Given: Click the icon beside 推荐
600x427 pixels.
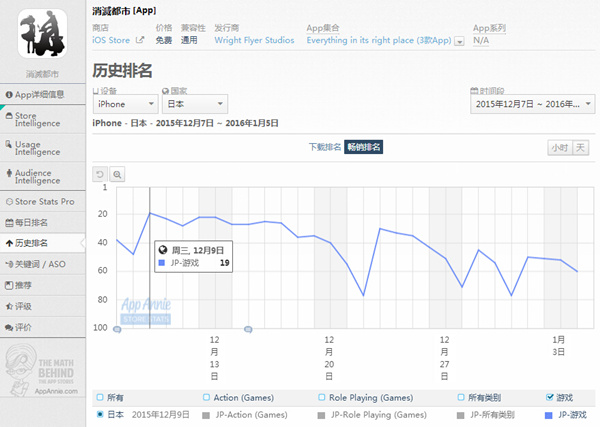Looking at the screenshot, I should (9, 285).
